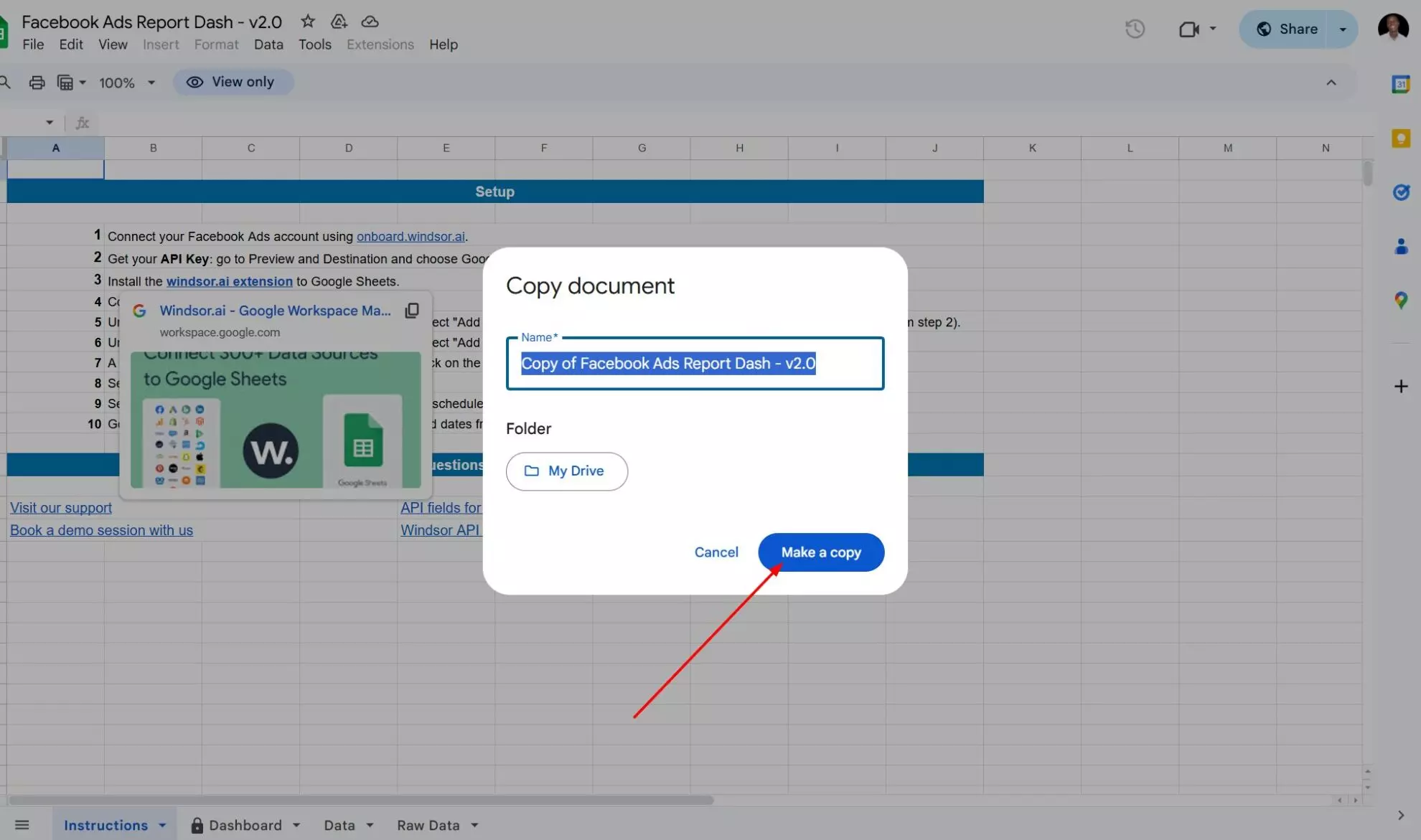This screenshot has width=1421, height=840.
Task: Expand the name box dropdown arrow
Action: click(x=50, y=123)
